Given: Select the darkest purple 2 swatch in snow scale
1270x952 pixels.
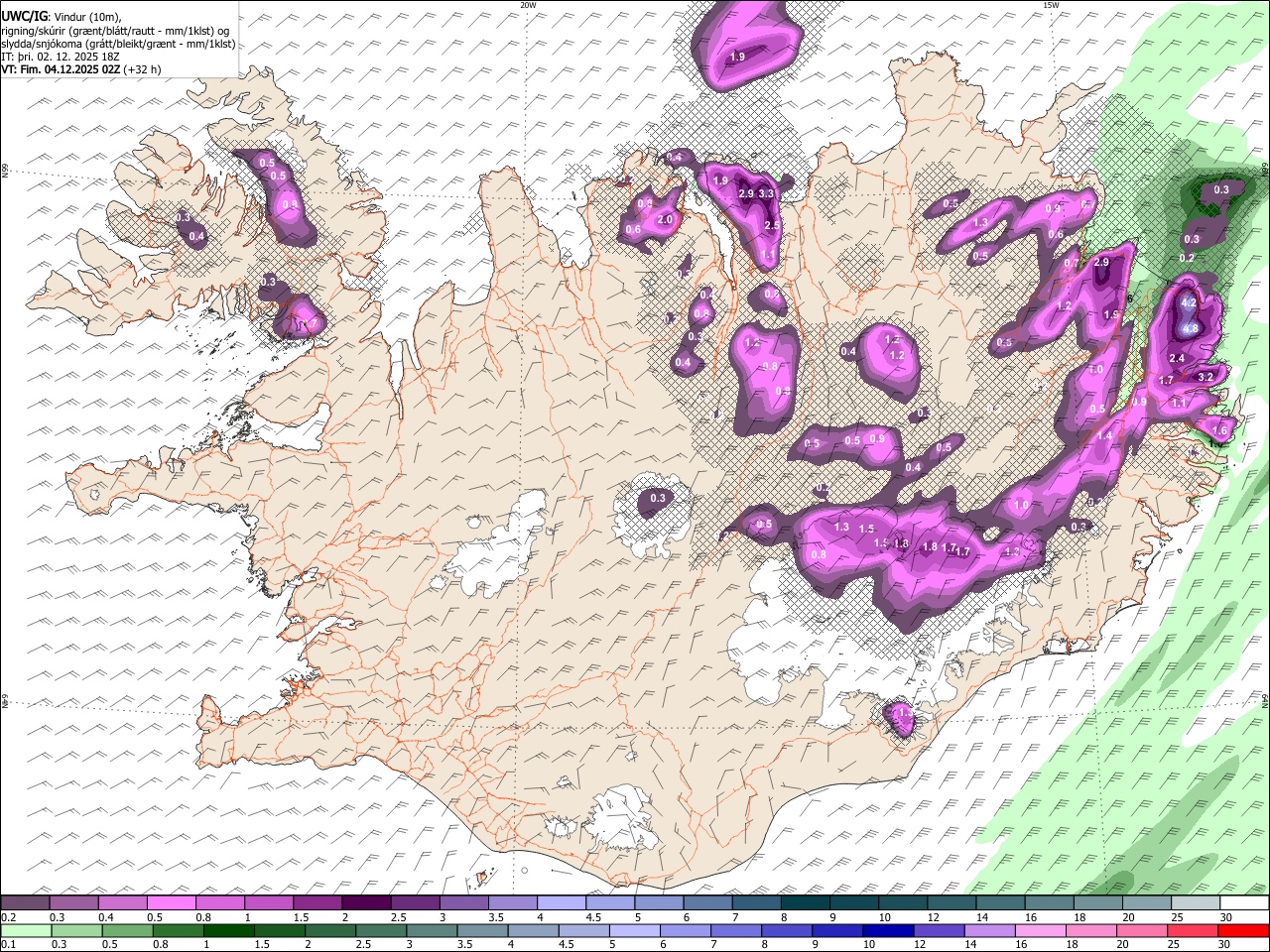Looking at the screenshot, I should click(x=366, y=903).
